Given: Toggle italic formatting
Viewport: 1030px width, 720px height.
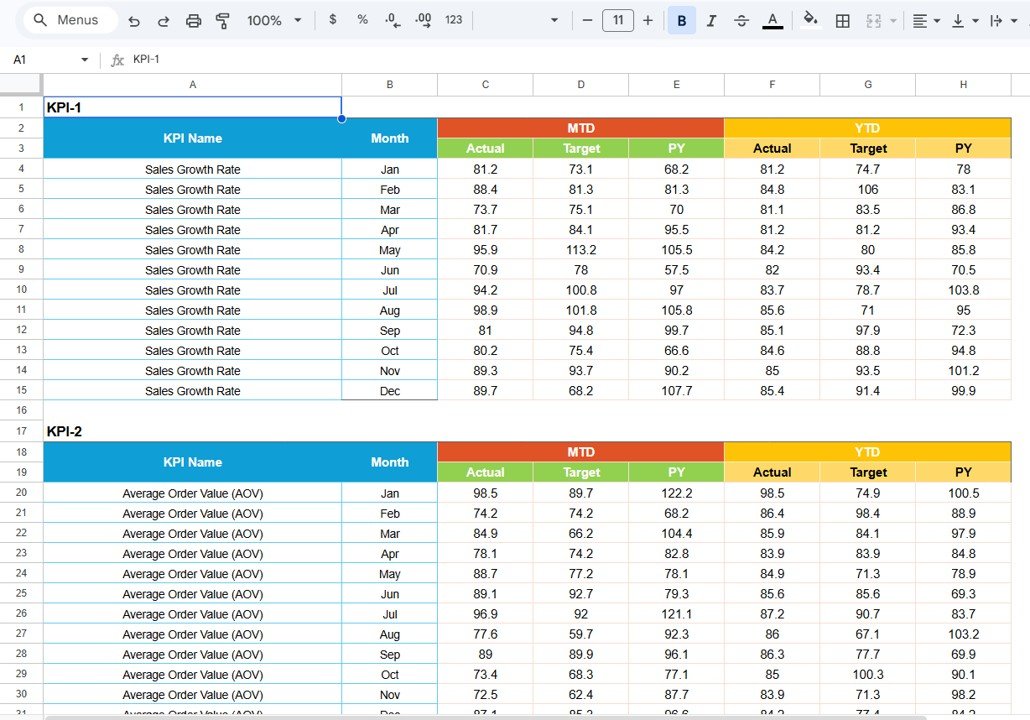Looking at the screenshot, I should [710, 20].
